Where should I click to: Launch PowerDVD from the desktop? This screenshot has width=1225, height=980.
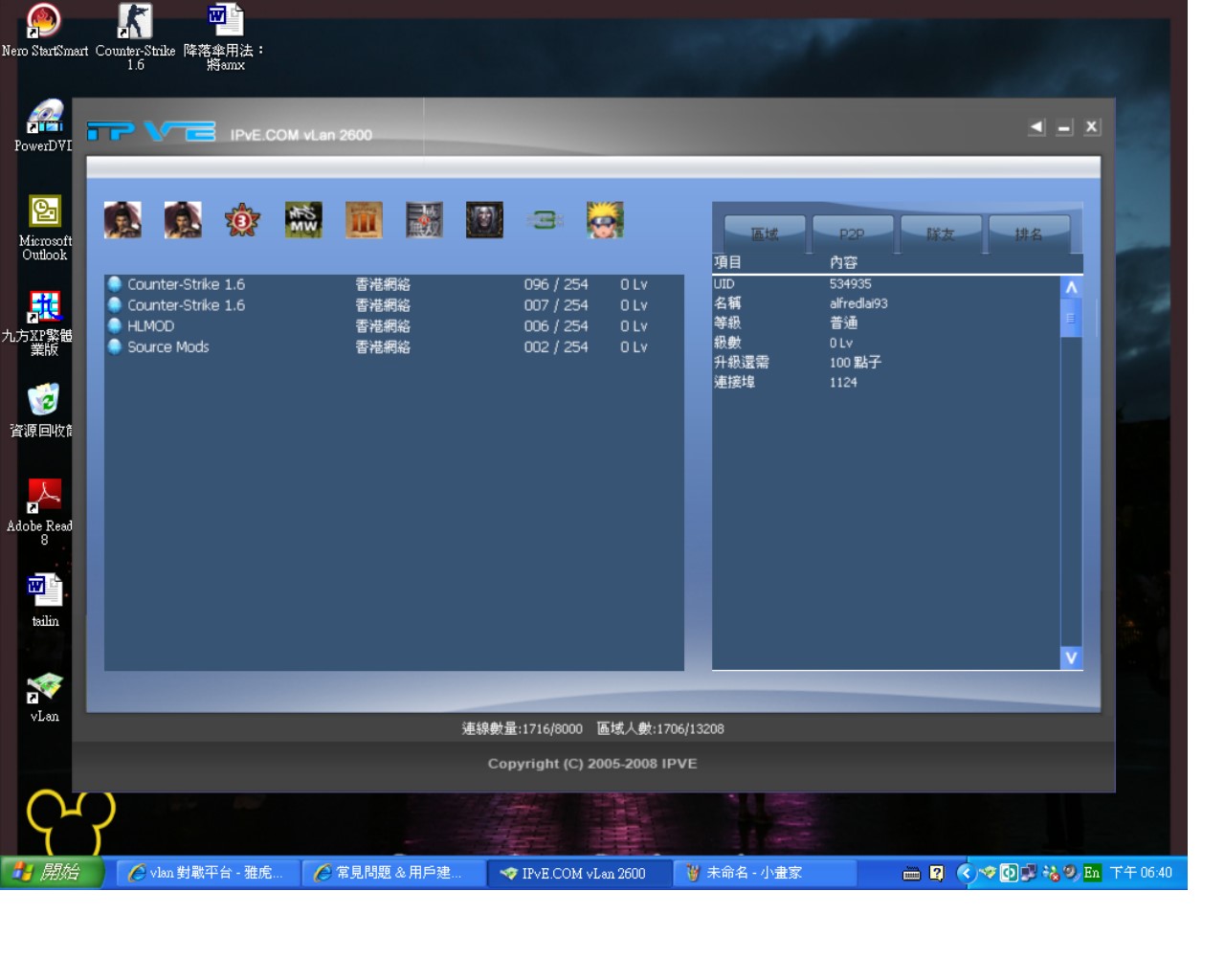pos(44,125)
